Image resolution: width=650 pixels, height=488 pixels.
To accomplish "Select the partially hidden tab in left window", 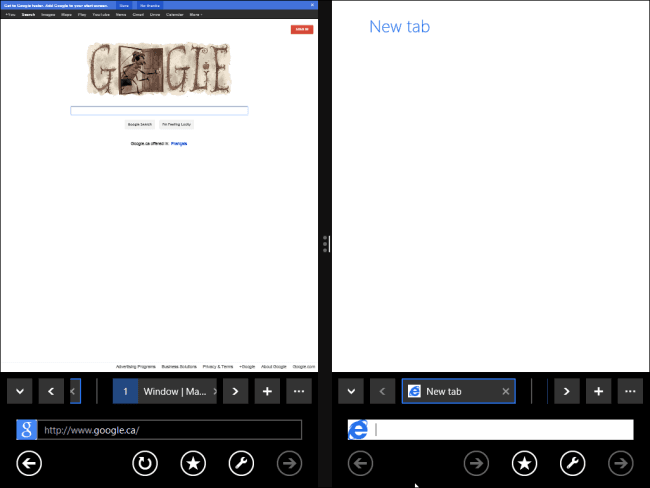I will click(x=75, y=391).
